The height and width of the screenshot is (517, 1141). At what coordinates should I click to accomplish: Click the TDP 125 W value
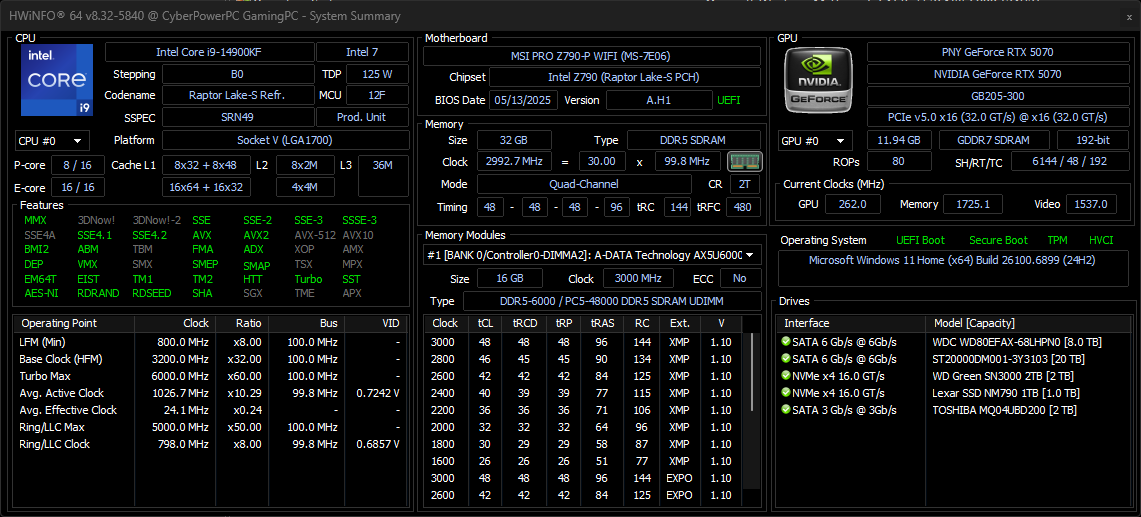coord(377,74)
